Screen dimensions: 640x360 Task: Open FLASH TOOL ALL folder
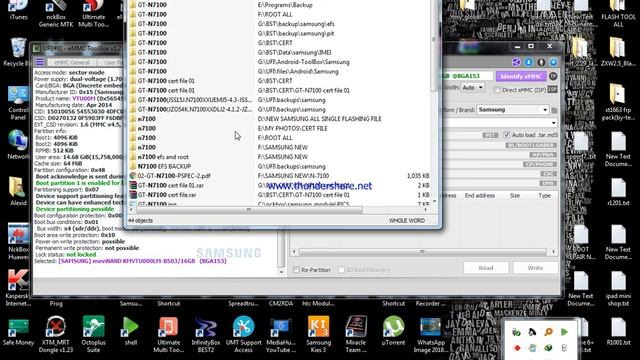pos(618,13)
